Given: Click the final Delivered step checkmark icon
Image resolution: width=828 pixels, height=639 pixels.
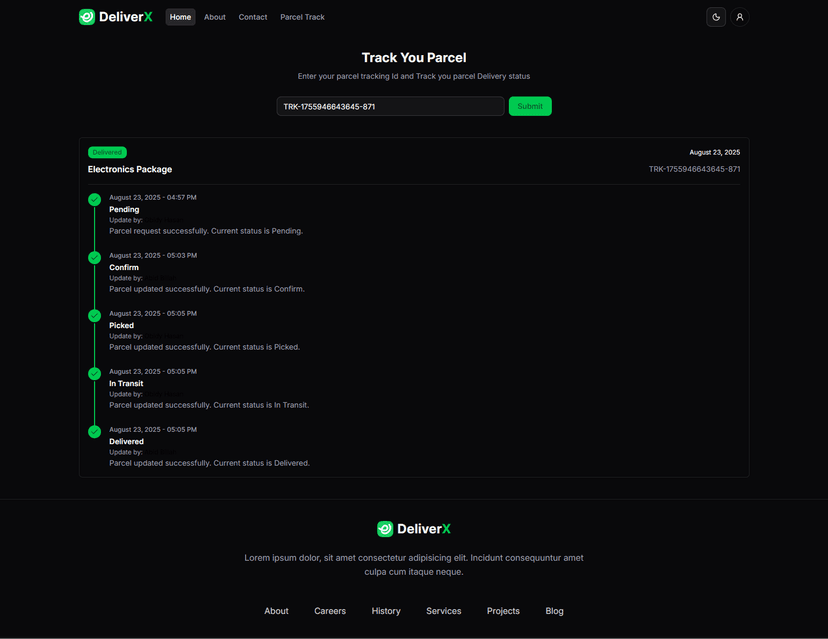Looking at the screenshot, I should coord(94,432).
